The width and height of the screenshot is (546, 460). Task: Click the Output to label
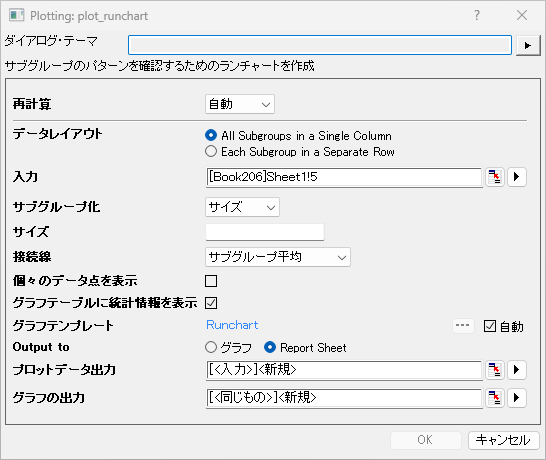[x=41, y=347]
